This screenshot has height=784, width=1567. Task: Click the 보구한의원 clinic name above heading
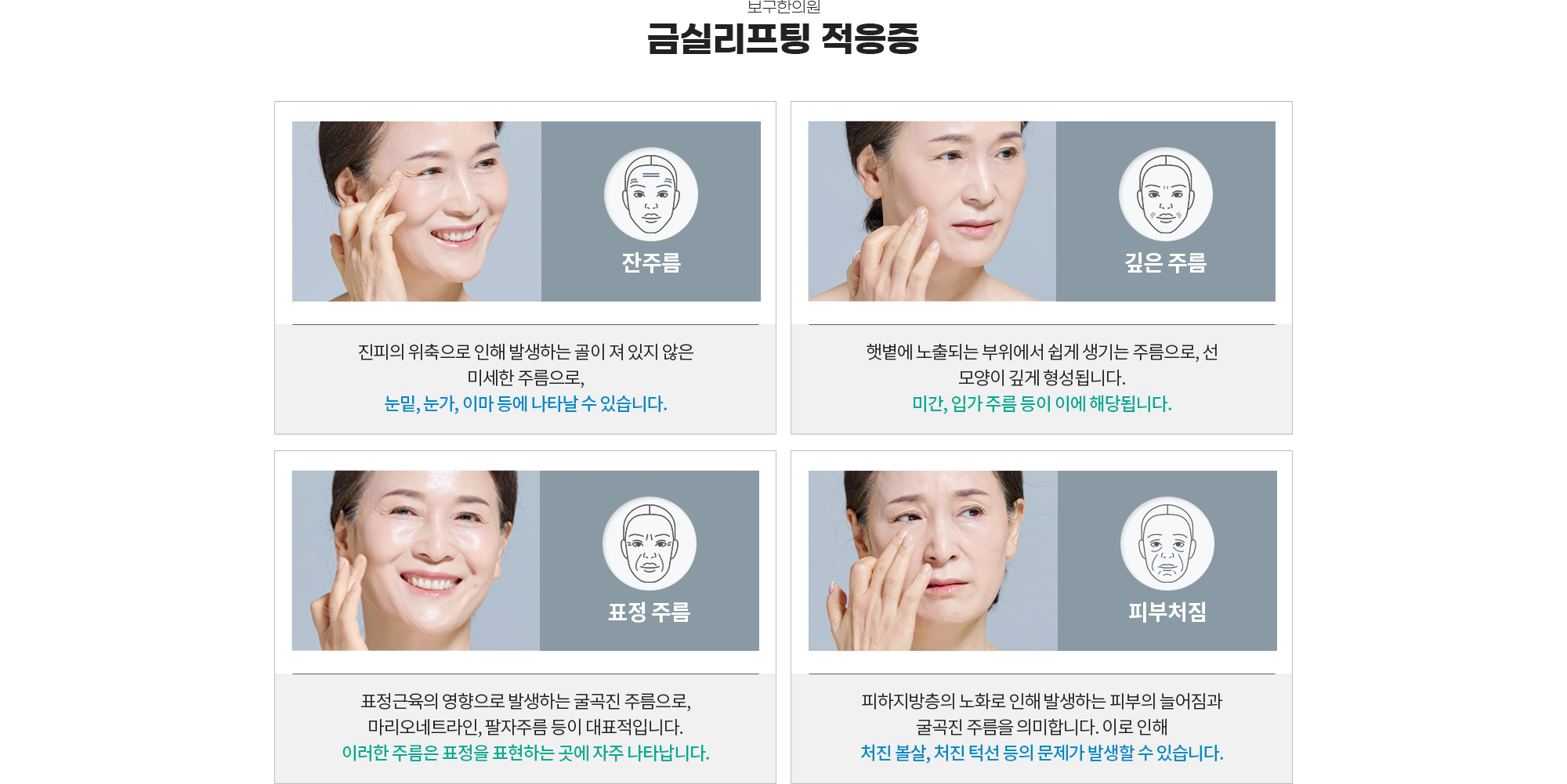pyautogui.click(x=783, y=7)
